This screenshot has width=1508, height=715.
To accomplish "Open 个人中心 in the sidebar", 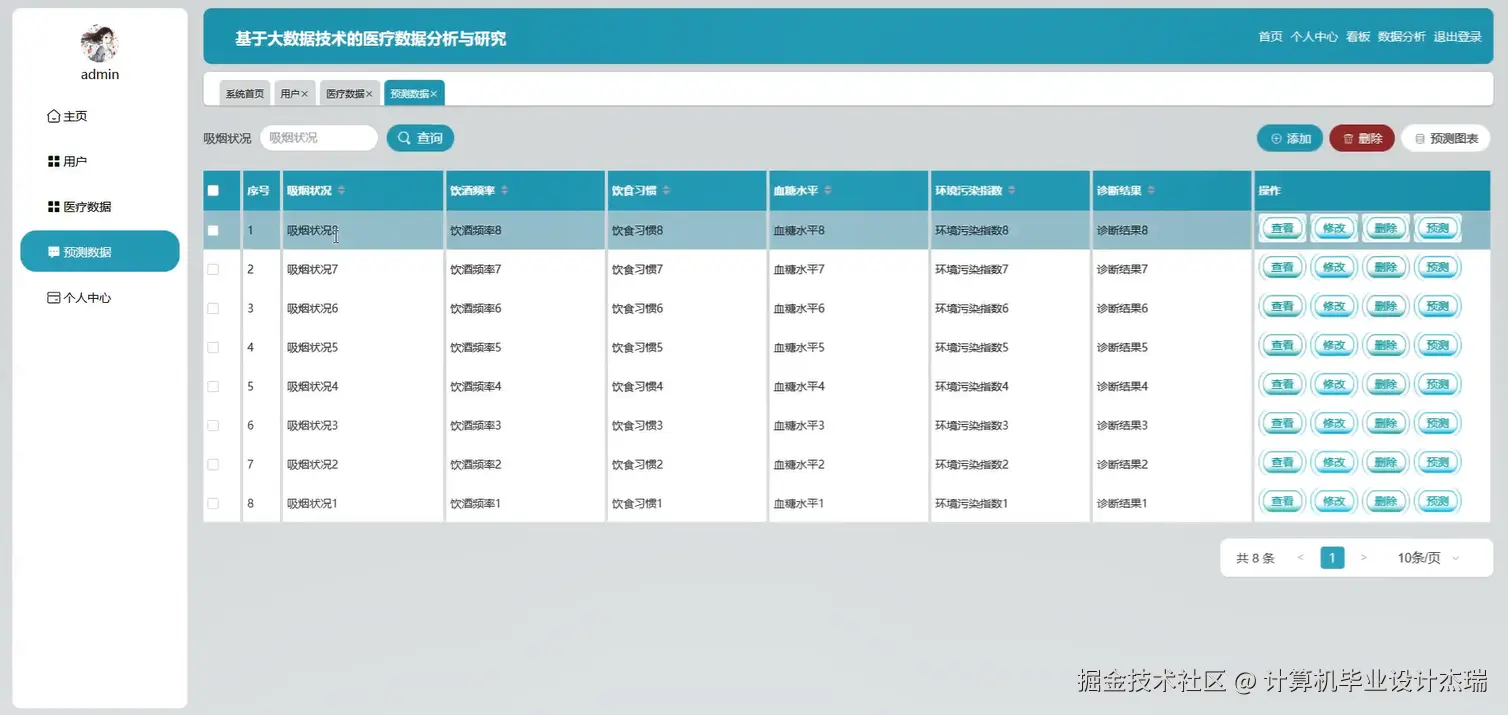I will pos(80,298).
